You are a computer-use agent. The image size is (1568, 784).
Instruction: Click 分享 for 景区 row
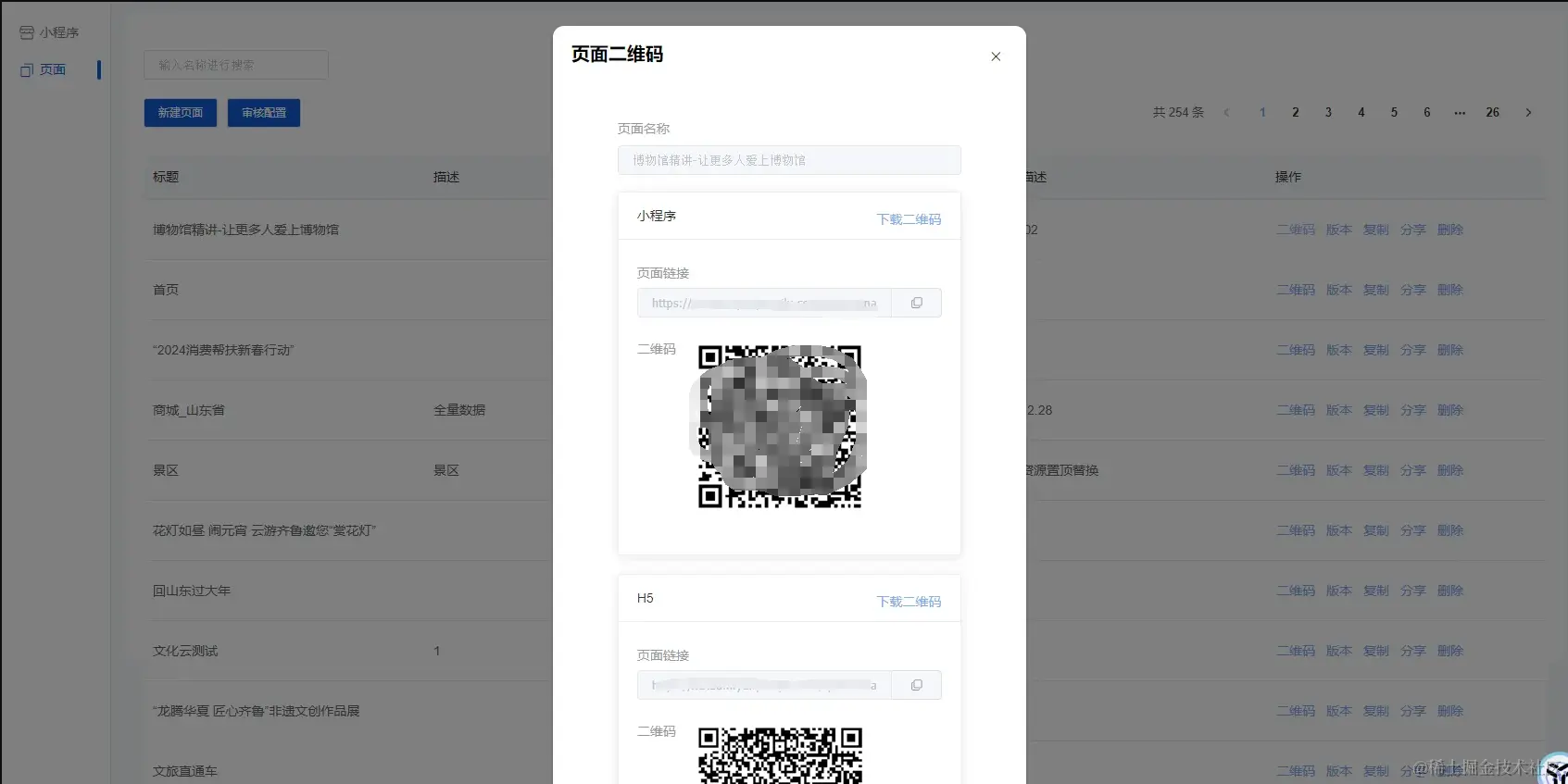[x=1413, y=470]
